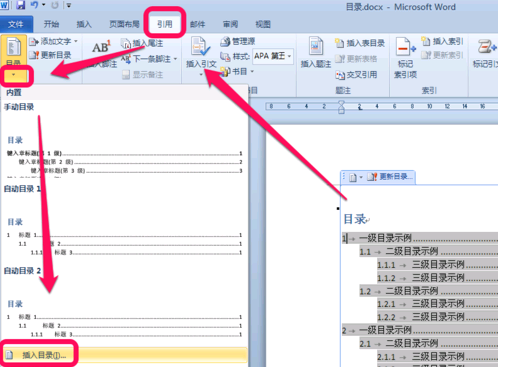The height and width of the screenshot is (367, 509).
Task: Click 插入索引 in the index group
Action: click(x=443, y=41)
